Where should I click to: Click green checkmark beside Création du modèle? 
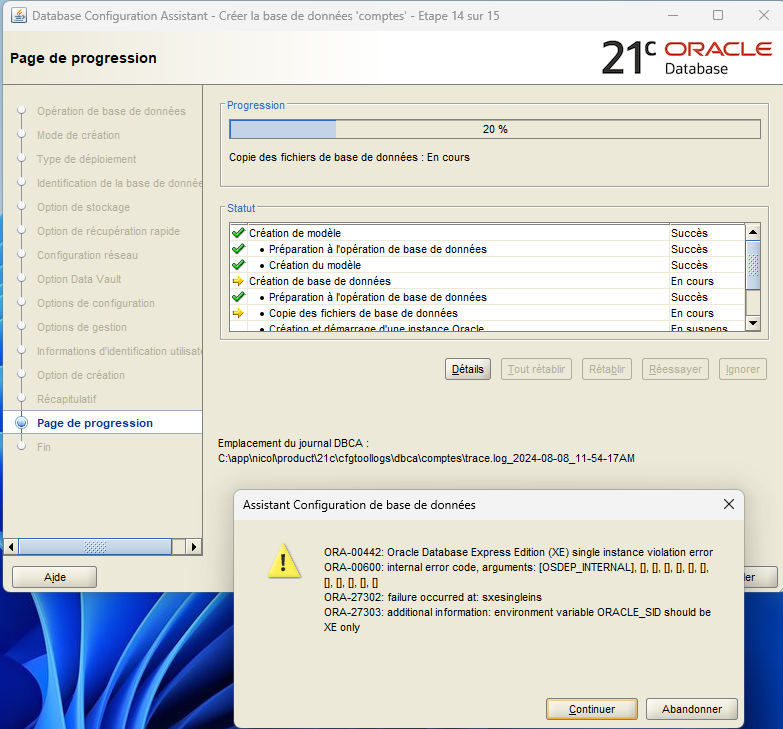point(238,265)
